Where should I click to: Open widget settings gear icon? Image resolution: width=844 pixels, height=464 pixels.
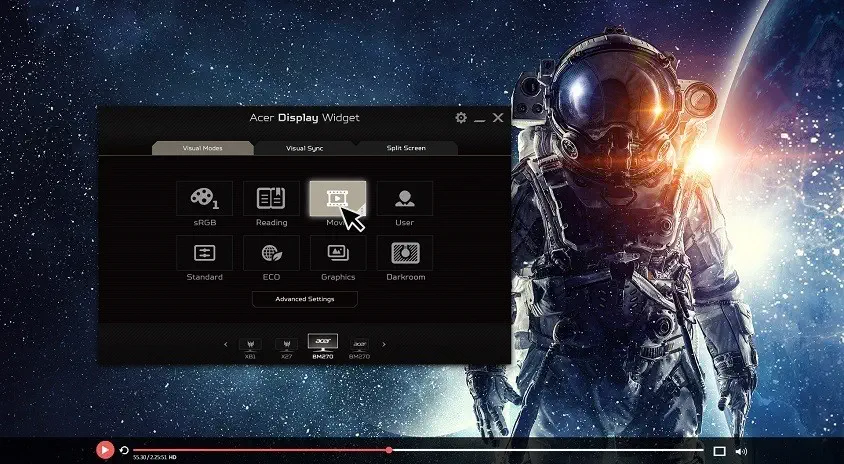[x=461, y=117]
